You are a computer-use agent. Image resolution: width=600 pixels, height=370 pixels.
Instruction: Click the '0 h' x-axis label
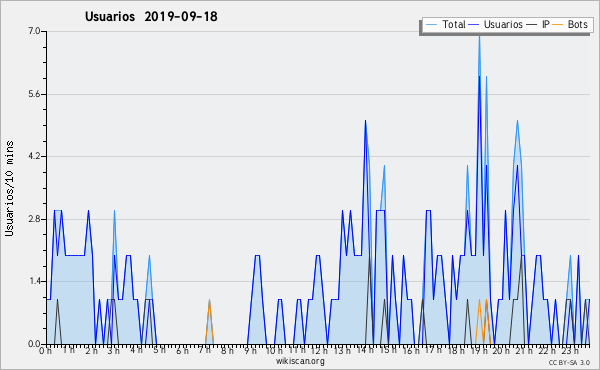pyautogui.click(x=46, y=350)
